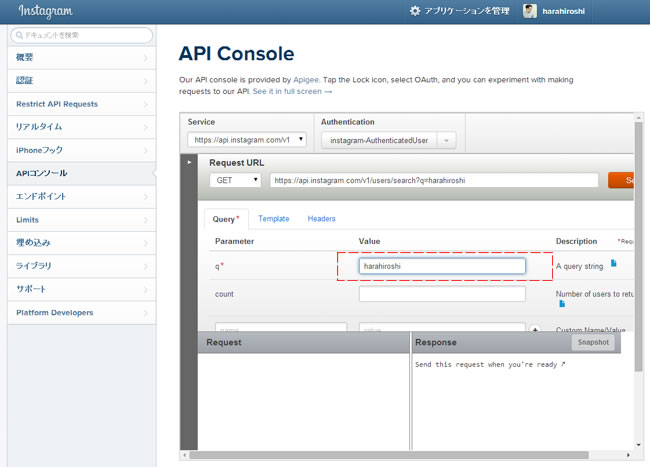The image size is (650, 467).
Task: Click the Instagram logo in header
Action: (x=46, y=11)
